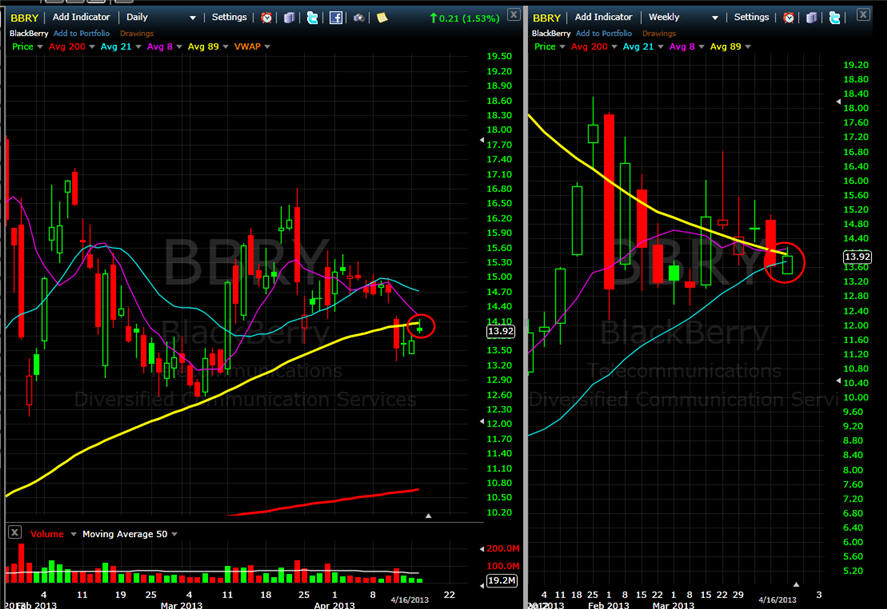Click the Volume label in lower panel
This screenshot has height=609, width=887.
point(47,534)
